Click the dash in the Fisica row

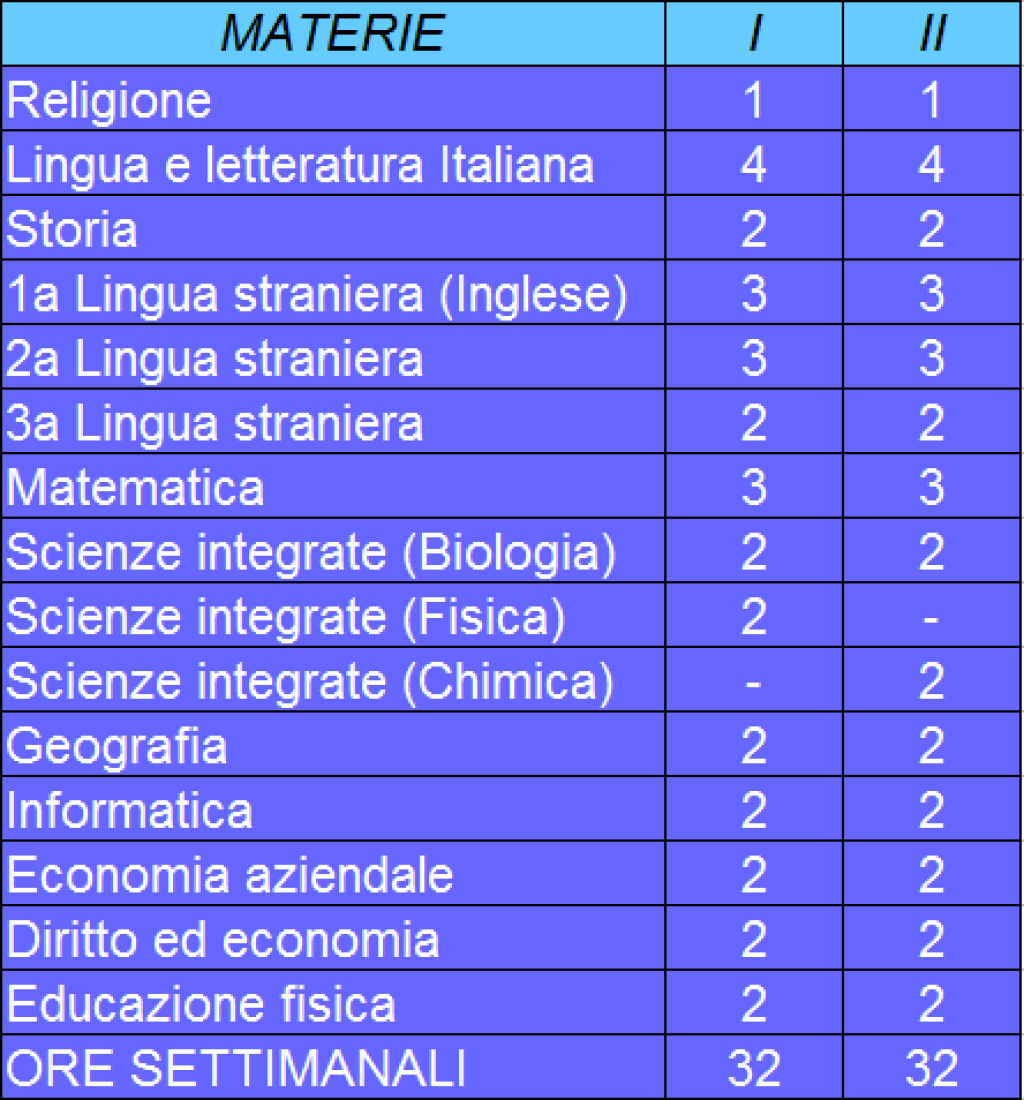(x=931, y=619)
